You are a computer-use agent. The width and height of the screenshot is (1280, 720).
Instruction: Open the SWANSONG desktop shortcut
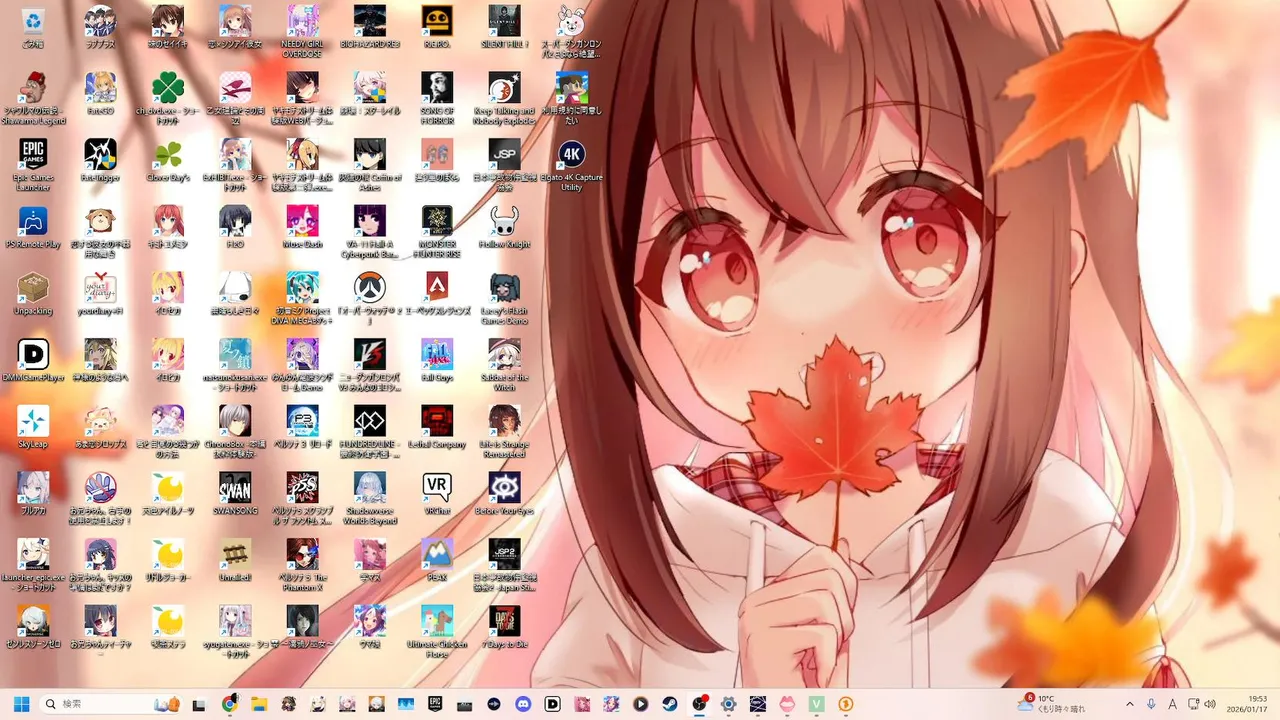(235, 494)
